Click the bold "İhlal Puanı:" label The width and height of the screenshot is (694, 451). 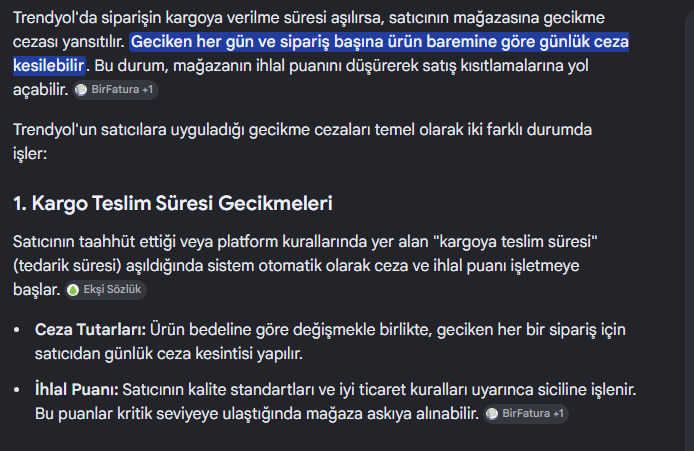[77, 390]
